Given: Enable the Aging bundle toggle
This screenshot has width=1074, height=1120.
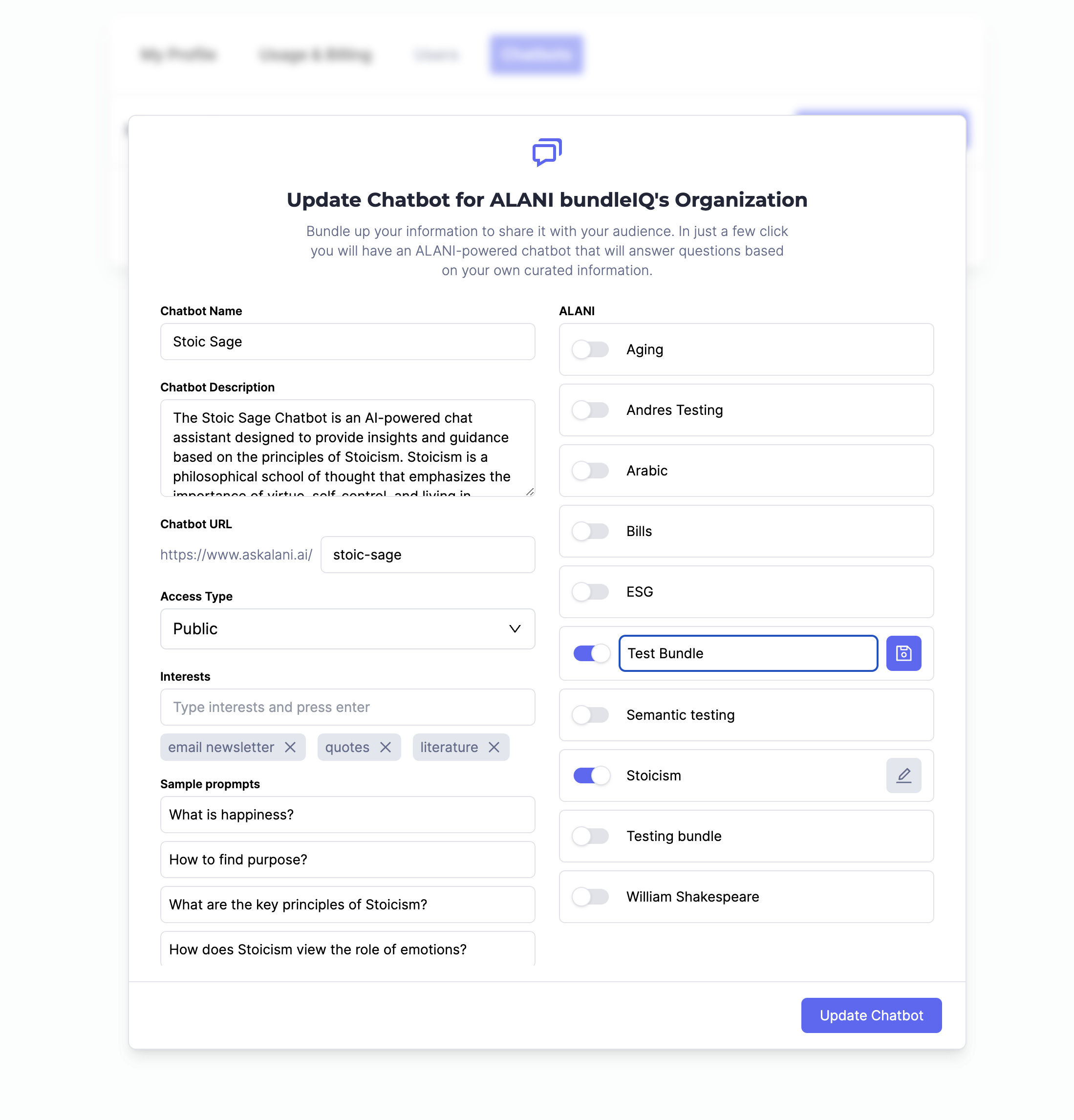Looking at the screenshot, I should coord(591,350).
